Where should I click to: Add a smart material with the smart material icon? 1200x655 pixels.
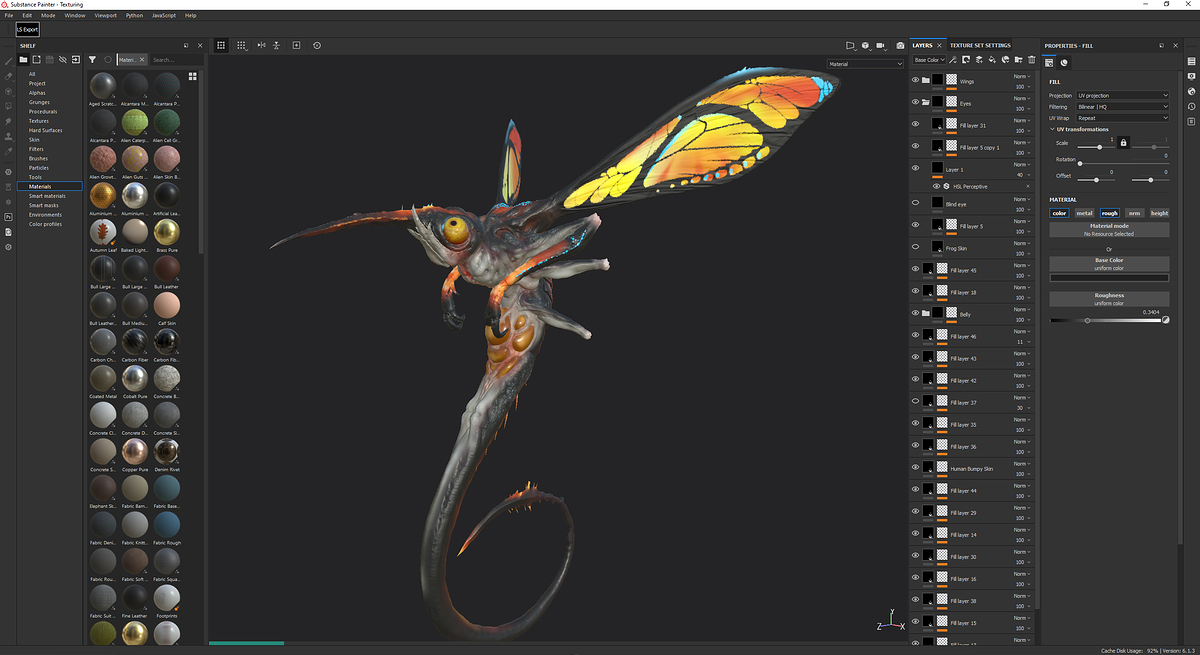(x=1006, y=61)
